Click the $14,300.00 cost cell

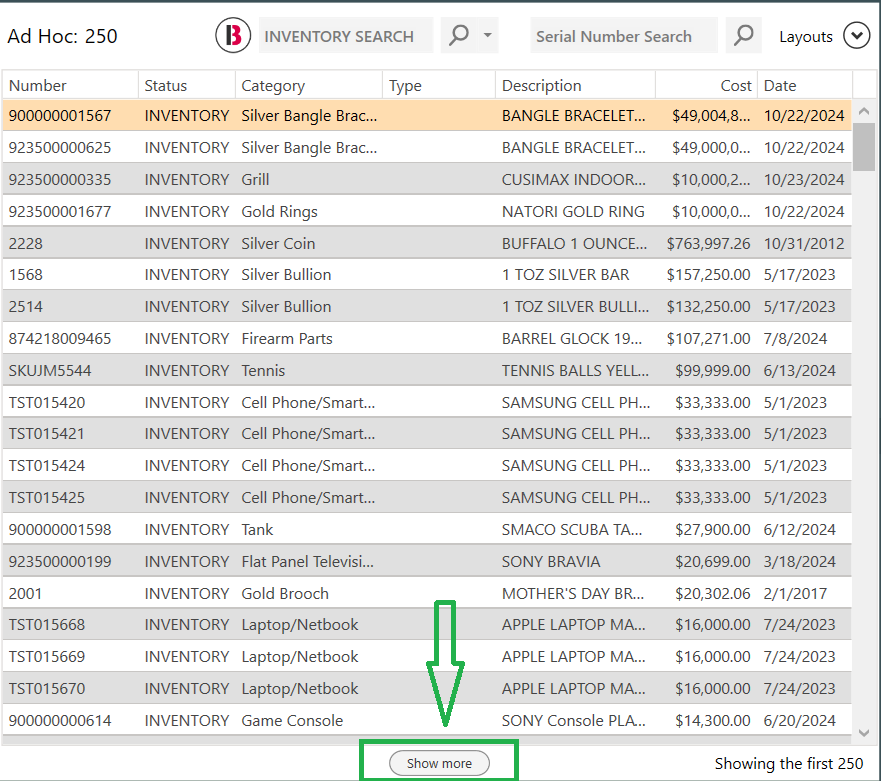(712, 720)
